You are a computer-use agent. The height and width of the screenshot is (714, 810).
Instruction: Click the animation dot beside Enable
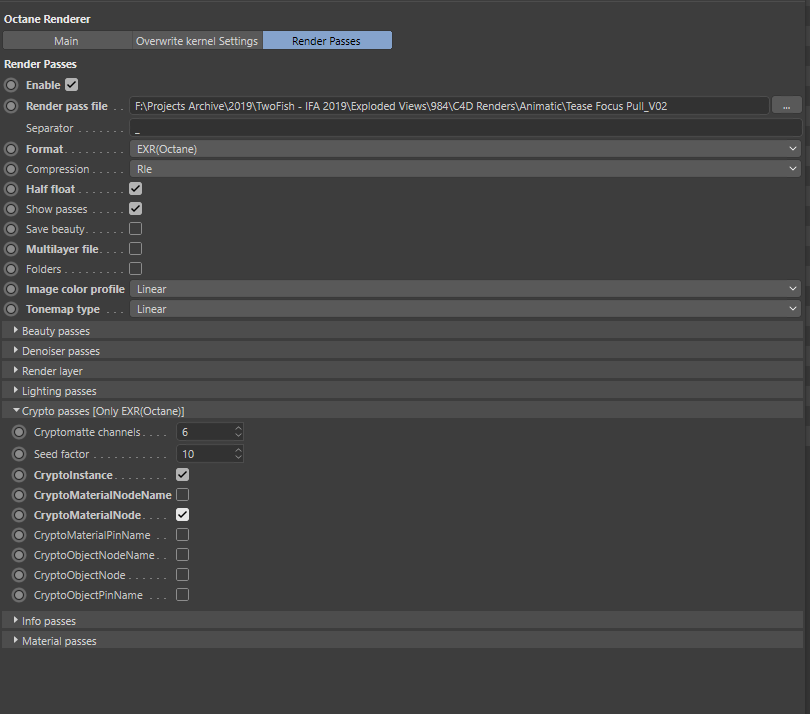click(11, 85)
